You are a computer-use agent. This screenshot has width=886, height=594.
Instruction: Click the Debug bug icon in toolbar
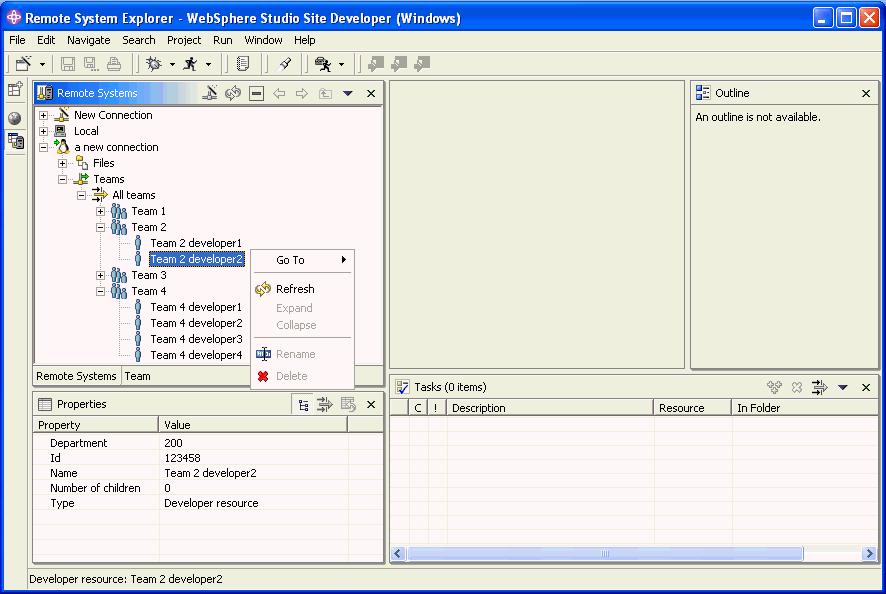click(154, 64)
